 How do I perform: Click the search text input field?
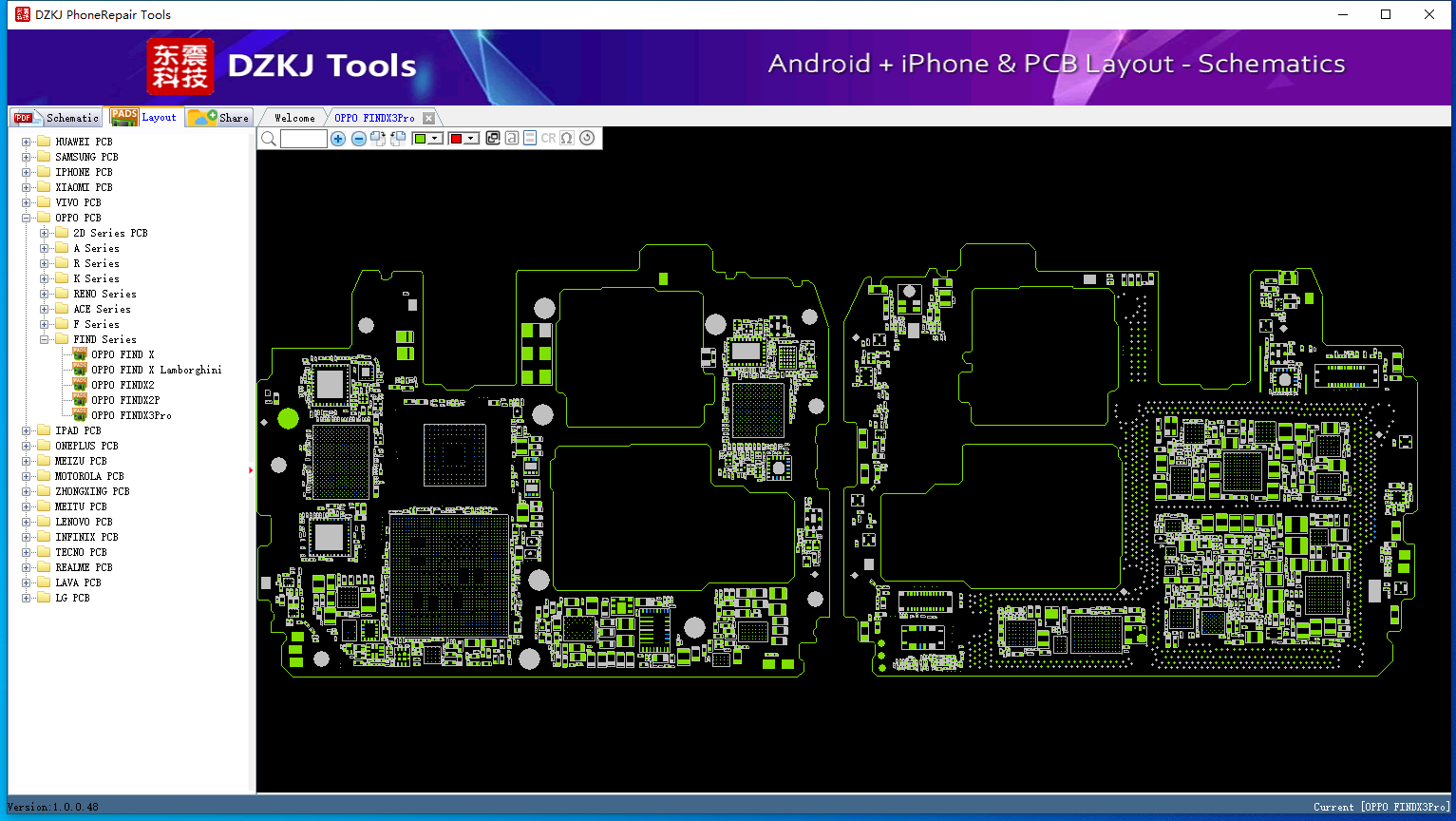(x=304, y=139)
